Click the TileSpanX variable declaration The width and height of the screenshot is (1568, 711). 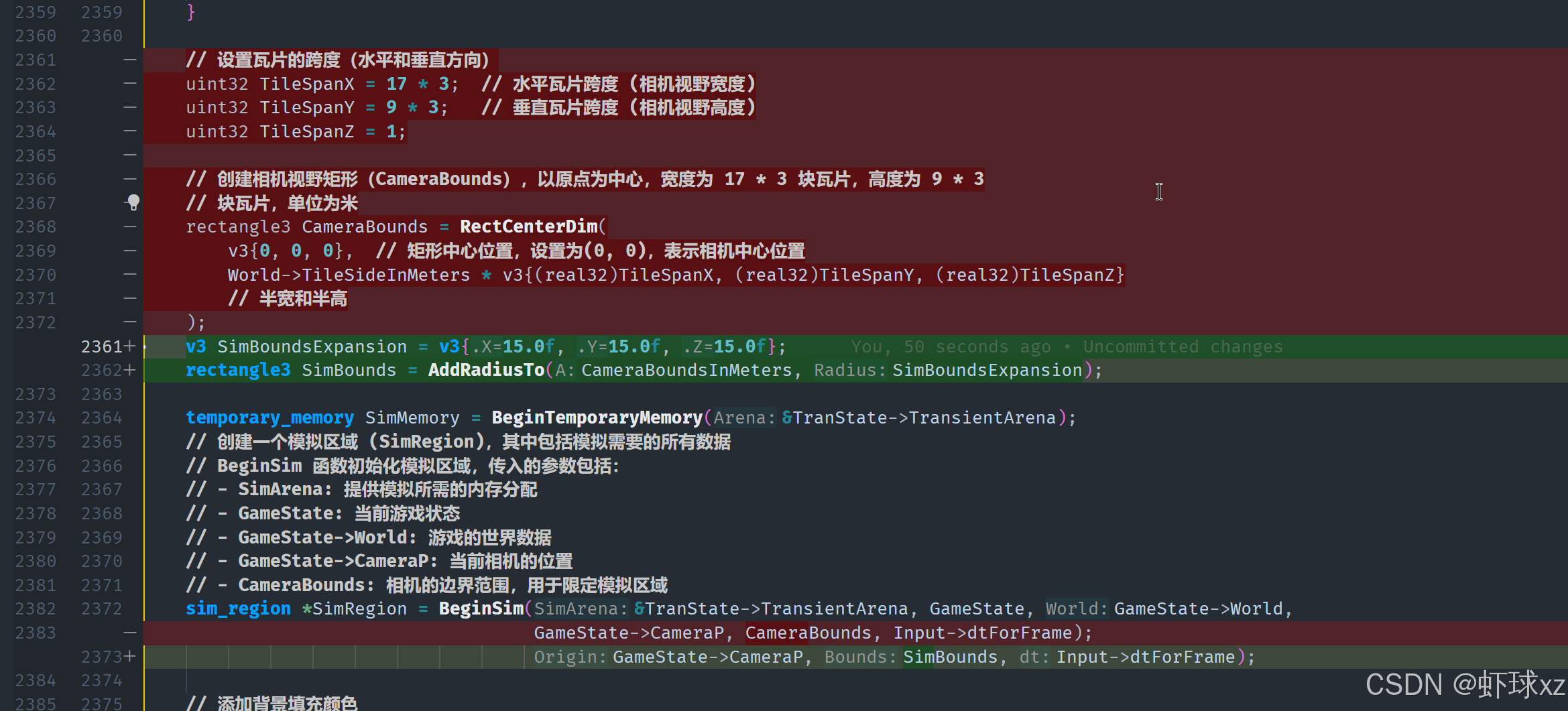(x=306, y=84)
